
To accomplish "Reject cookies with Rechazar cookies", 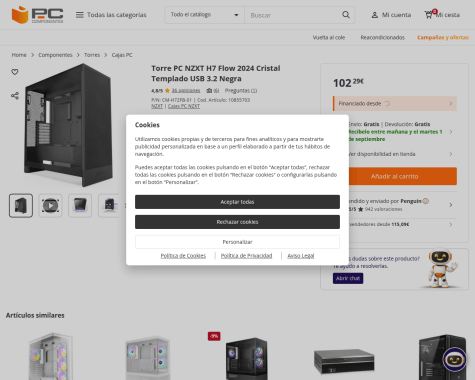I will pos(237,222).
